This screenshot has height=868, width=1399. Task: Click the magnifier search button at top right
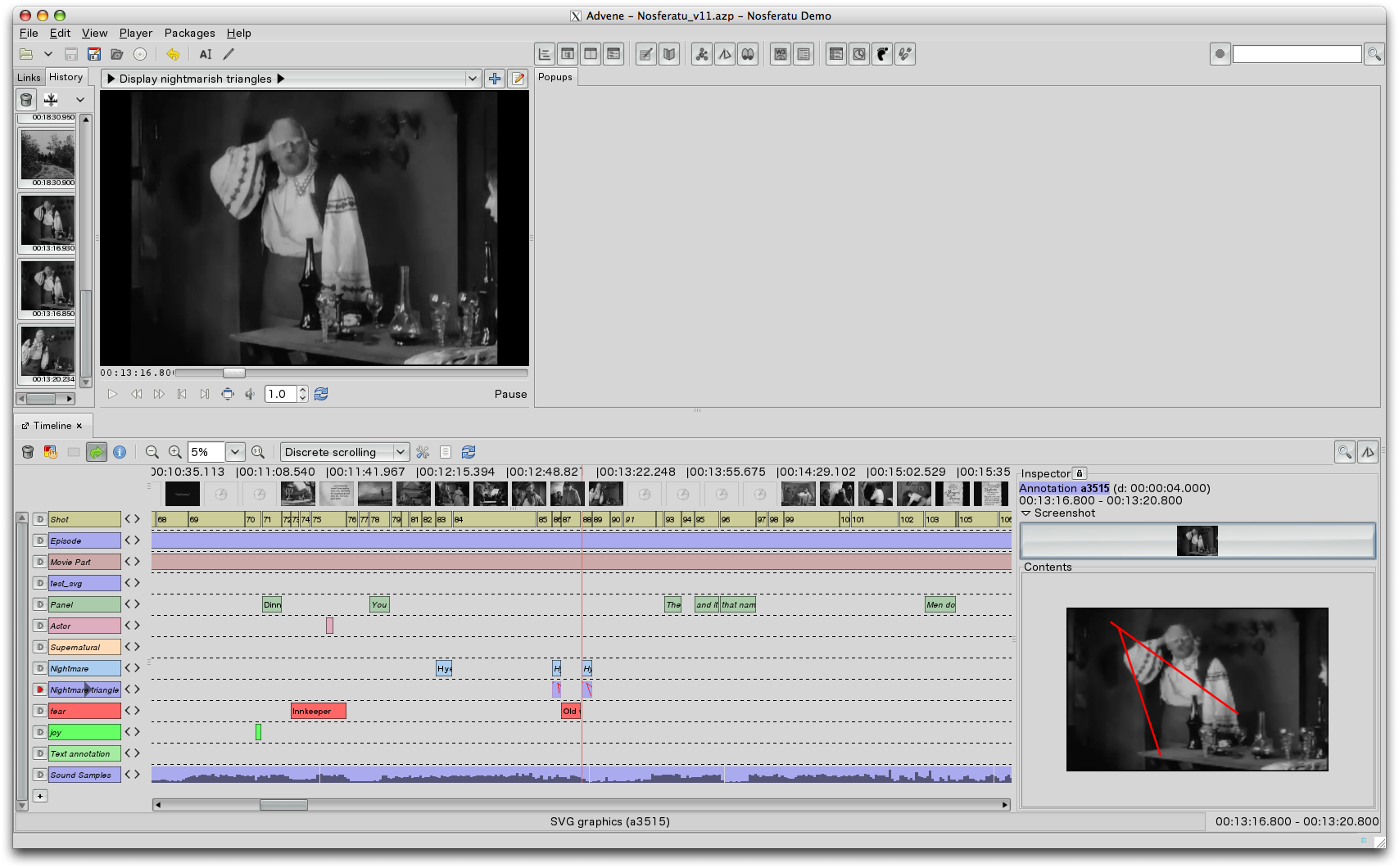(x=1374, y=54)
